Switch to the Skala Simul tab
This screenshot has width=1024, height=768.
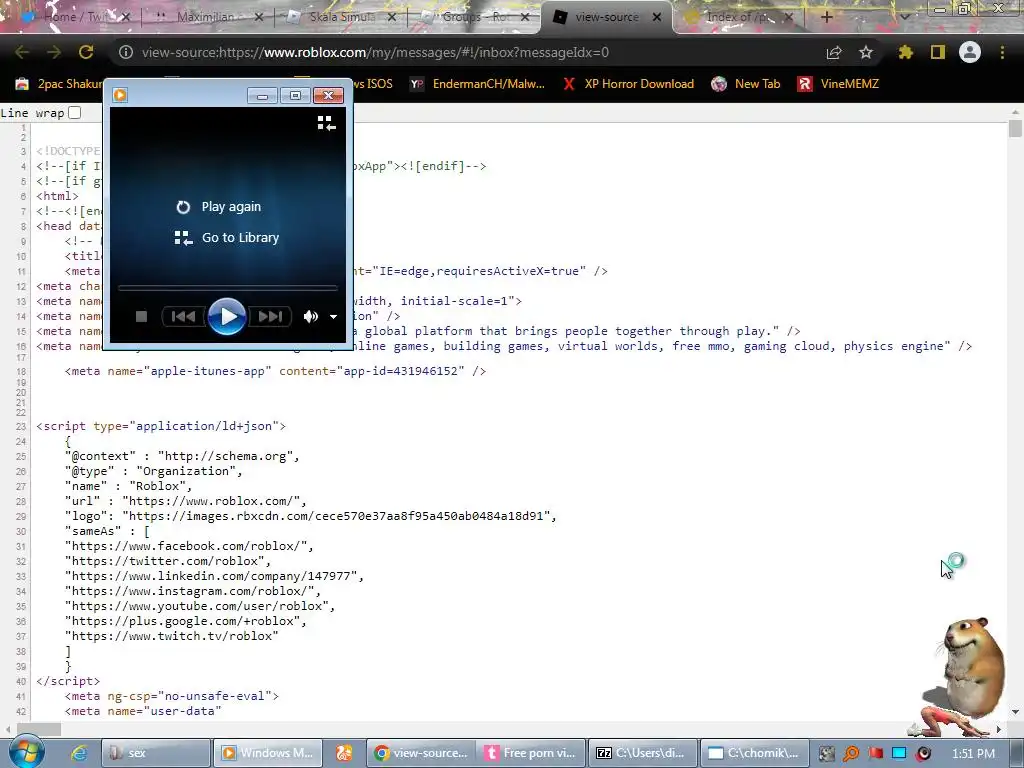343,17
